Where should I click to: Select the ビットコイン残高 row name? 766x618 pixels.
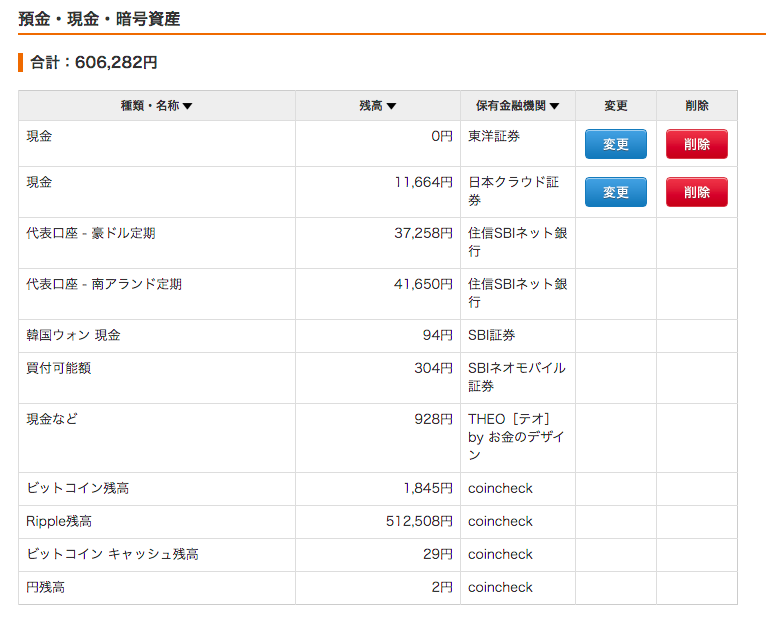coord(78,488)
